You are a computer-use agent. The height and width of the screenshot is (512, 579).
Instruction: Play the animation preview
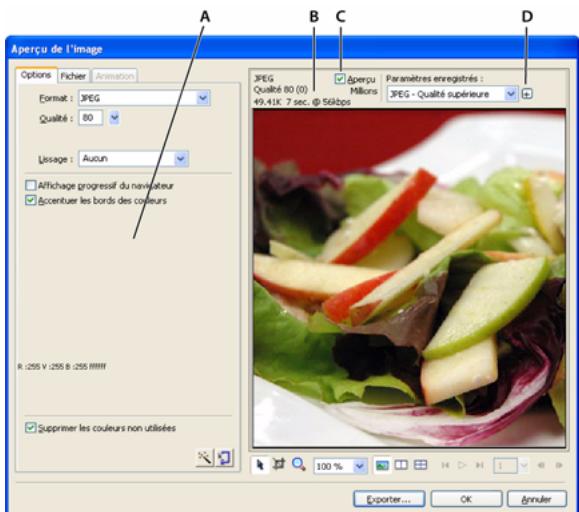(462, 465)
